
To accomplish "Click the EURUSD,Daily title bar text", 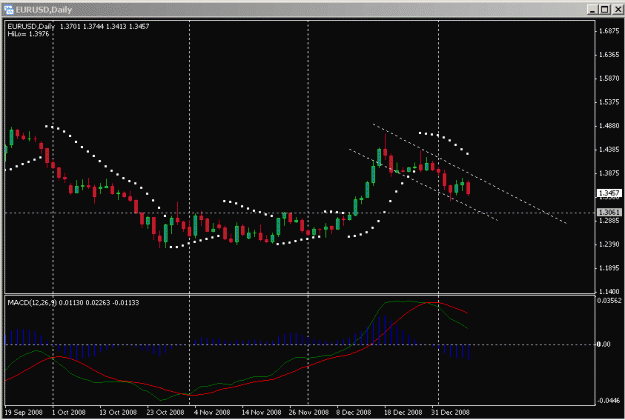I will click(x=44, y=10).
